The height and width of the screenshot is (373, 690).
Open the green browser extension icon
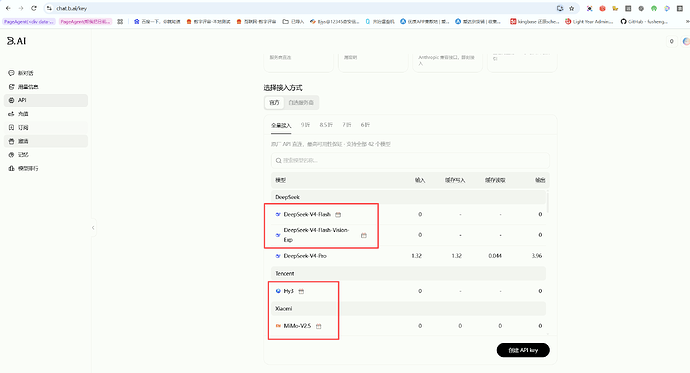[x=654, y=8]
